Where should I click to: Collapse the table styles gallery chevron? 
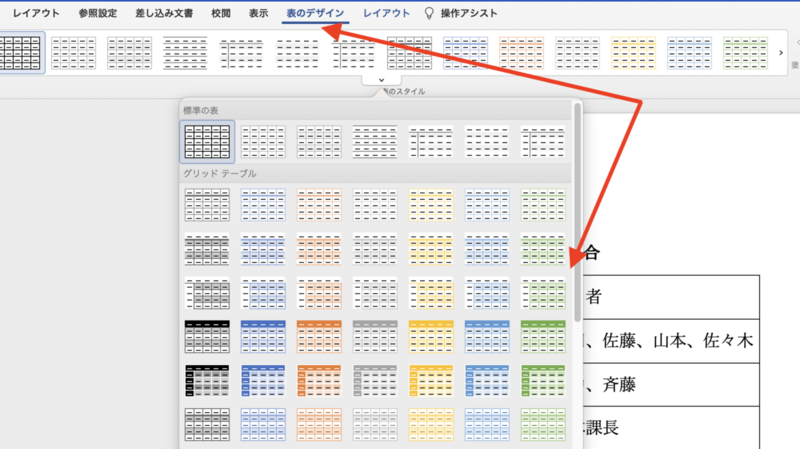(381, 80)
